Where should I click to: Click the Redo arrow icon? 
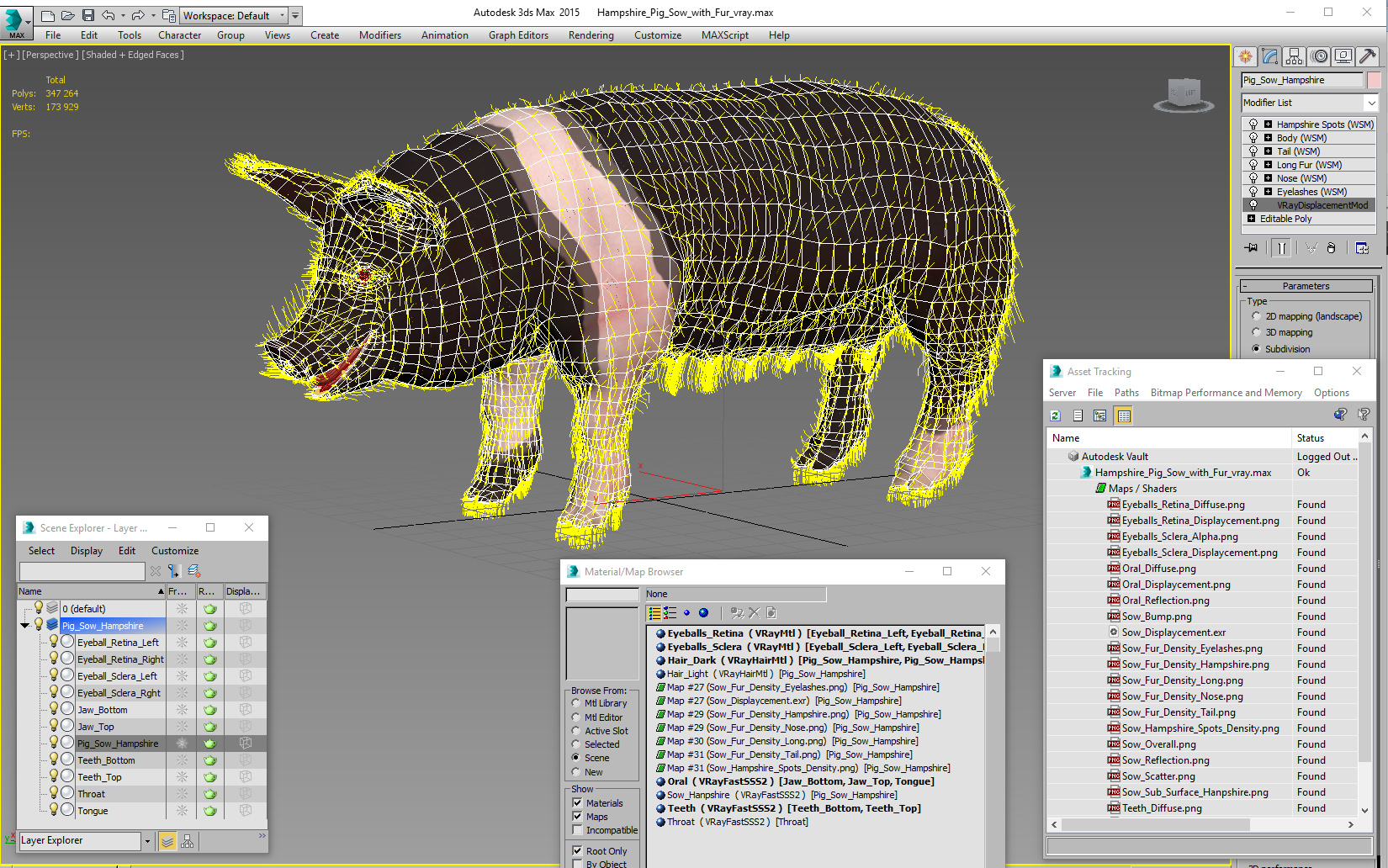[x=138, y=15]
